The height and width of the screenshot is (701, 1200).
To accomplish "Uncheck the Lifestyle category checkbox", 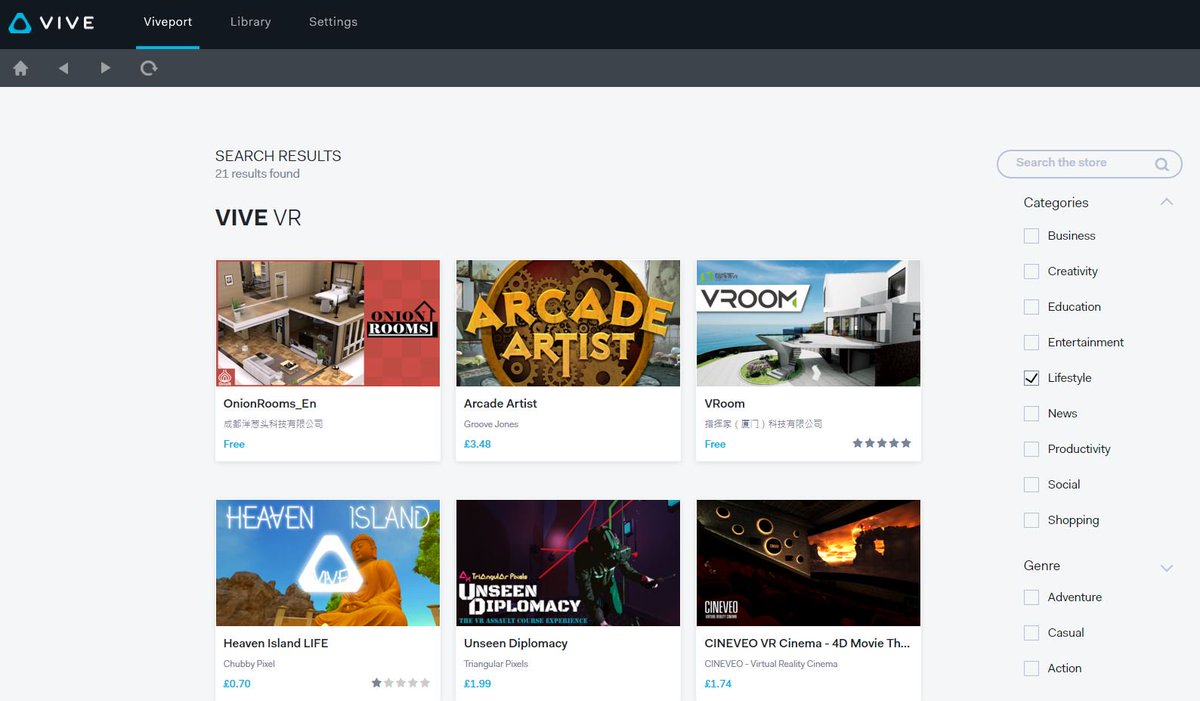I will [1031, 378].
